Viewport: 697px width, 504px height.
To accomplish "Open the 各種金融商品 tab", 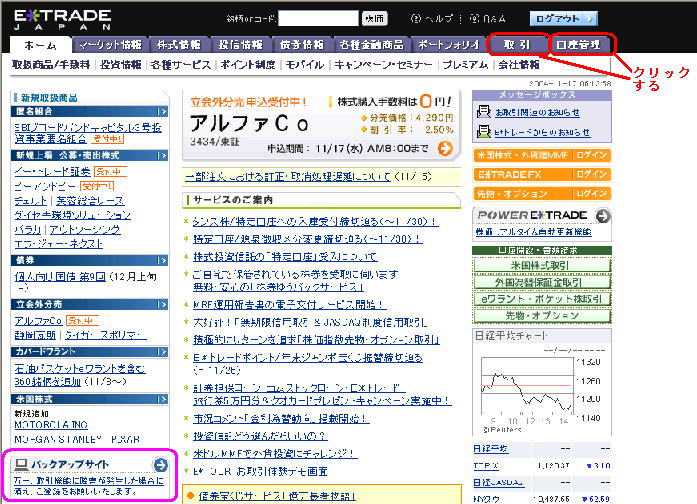I will coord(372,44).
